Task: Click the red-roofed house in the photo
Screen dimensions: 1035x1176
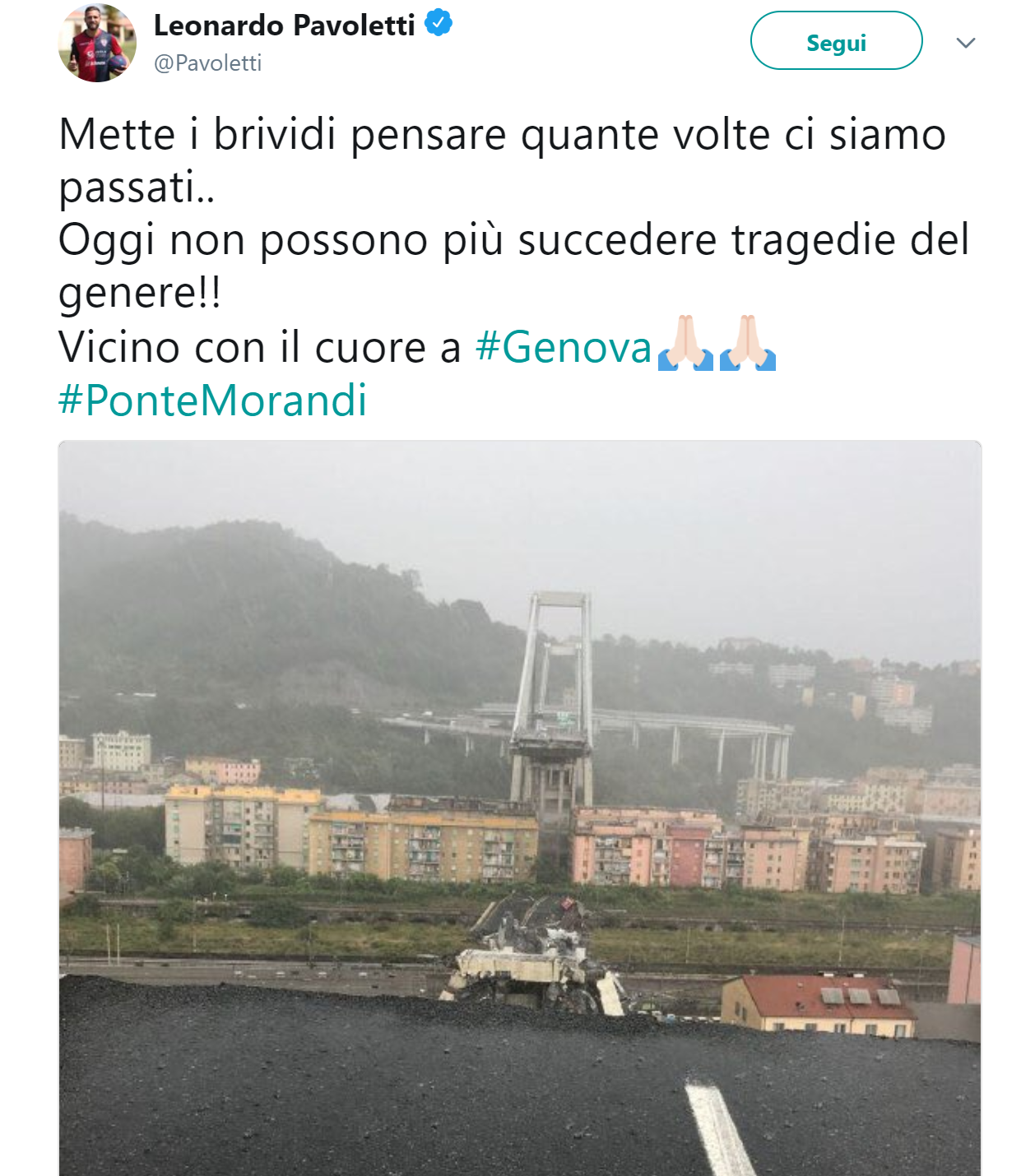Action: pos(819,1005)
